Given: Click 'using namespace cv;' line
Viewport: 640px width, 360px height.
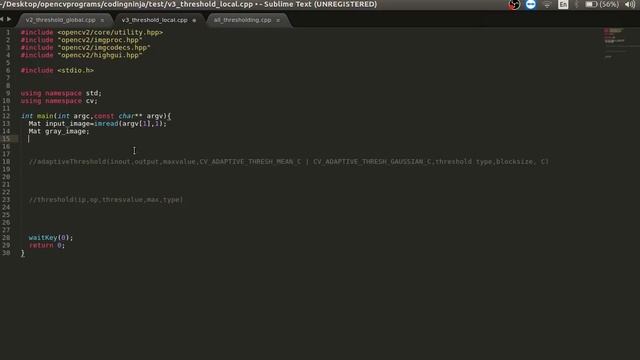Looking at the screenshot, I should [x=59, y=101].
